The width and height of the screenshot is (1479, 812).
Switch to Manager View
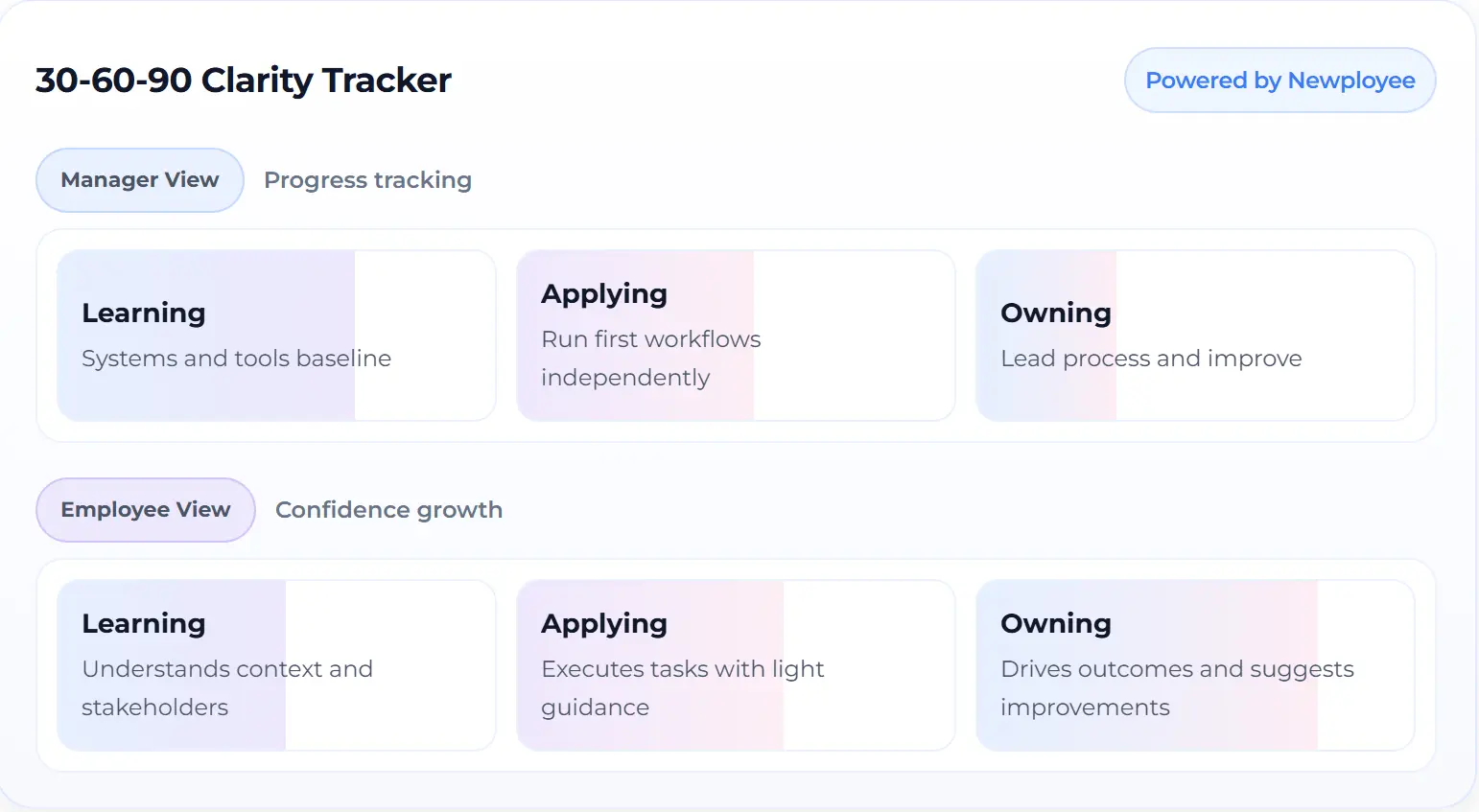(139, 179)
